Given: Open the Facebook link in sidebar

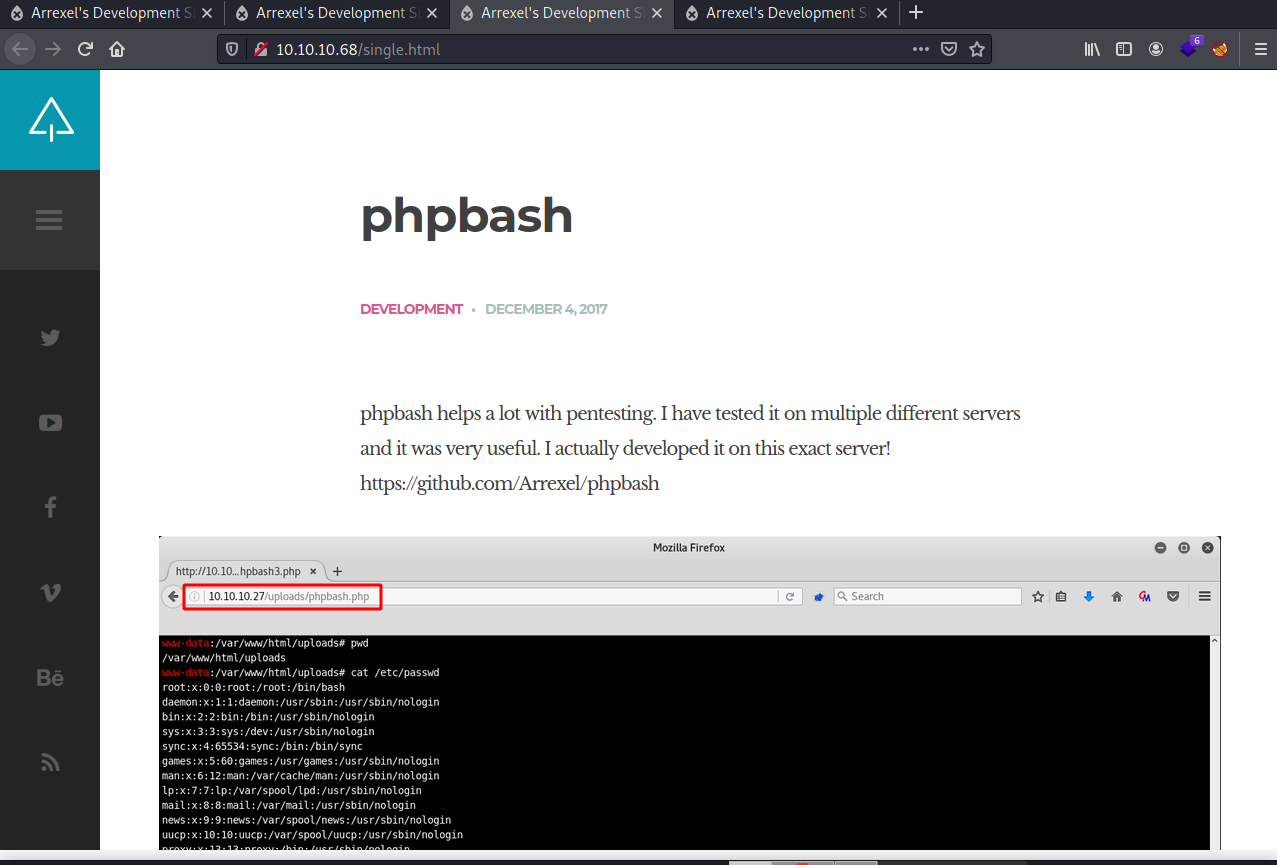Looking at the screenshot, I should (50, 508).
